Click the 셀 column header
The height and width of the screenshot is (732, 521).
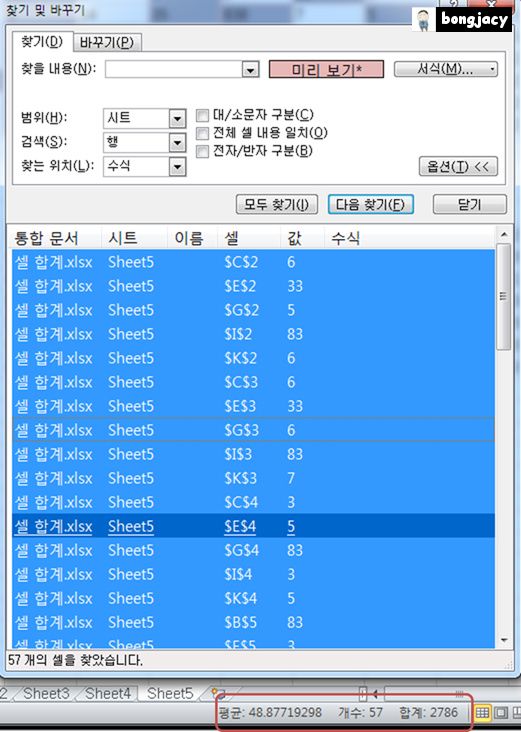[x=249, y=239]
